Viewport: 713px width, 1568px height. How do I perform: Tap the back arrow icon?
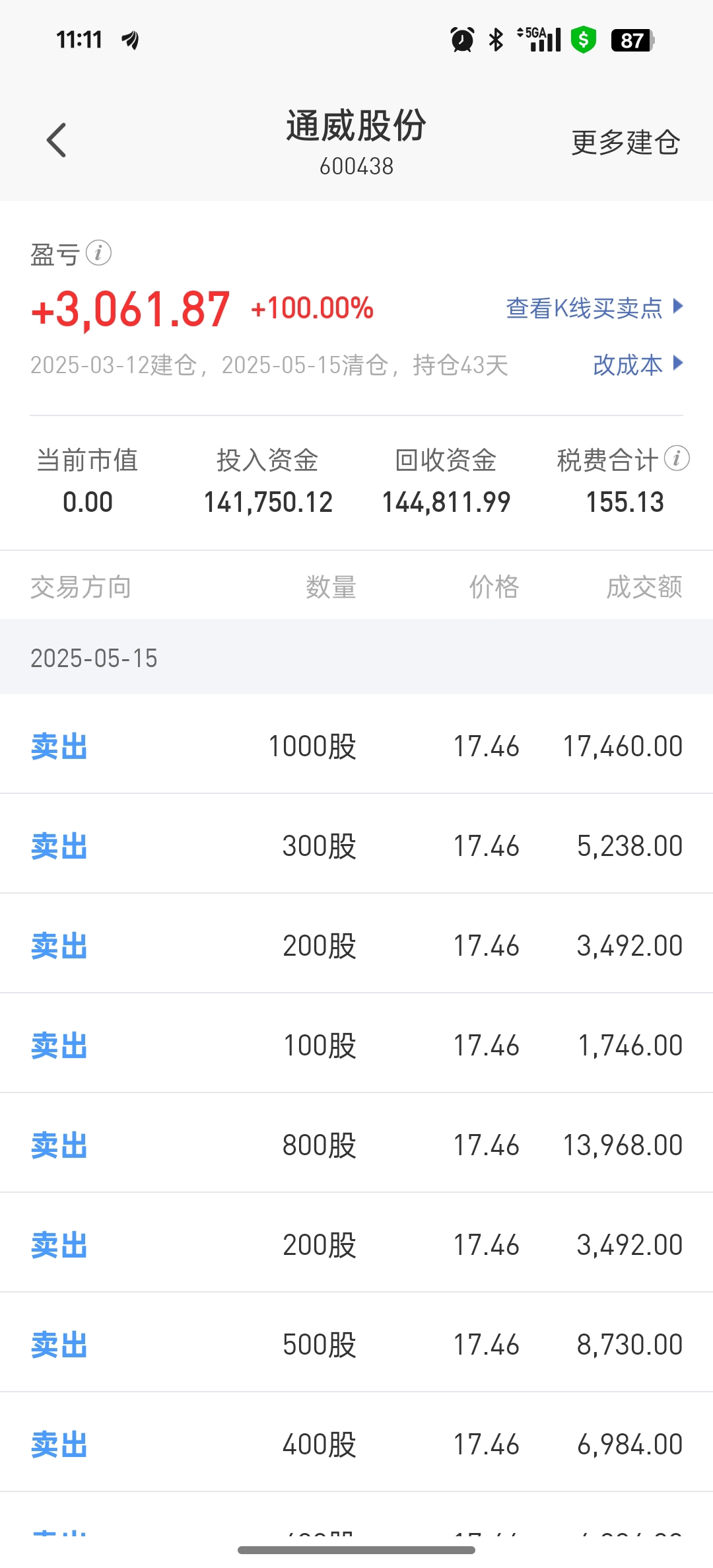pos(57,140)
